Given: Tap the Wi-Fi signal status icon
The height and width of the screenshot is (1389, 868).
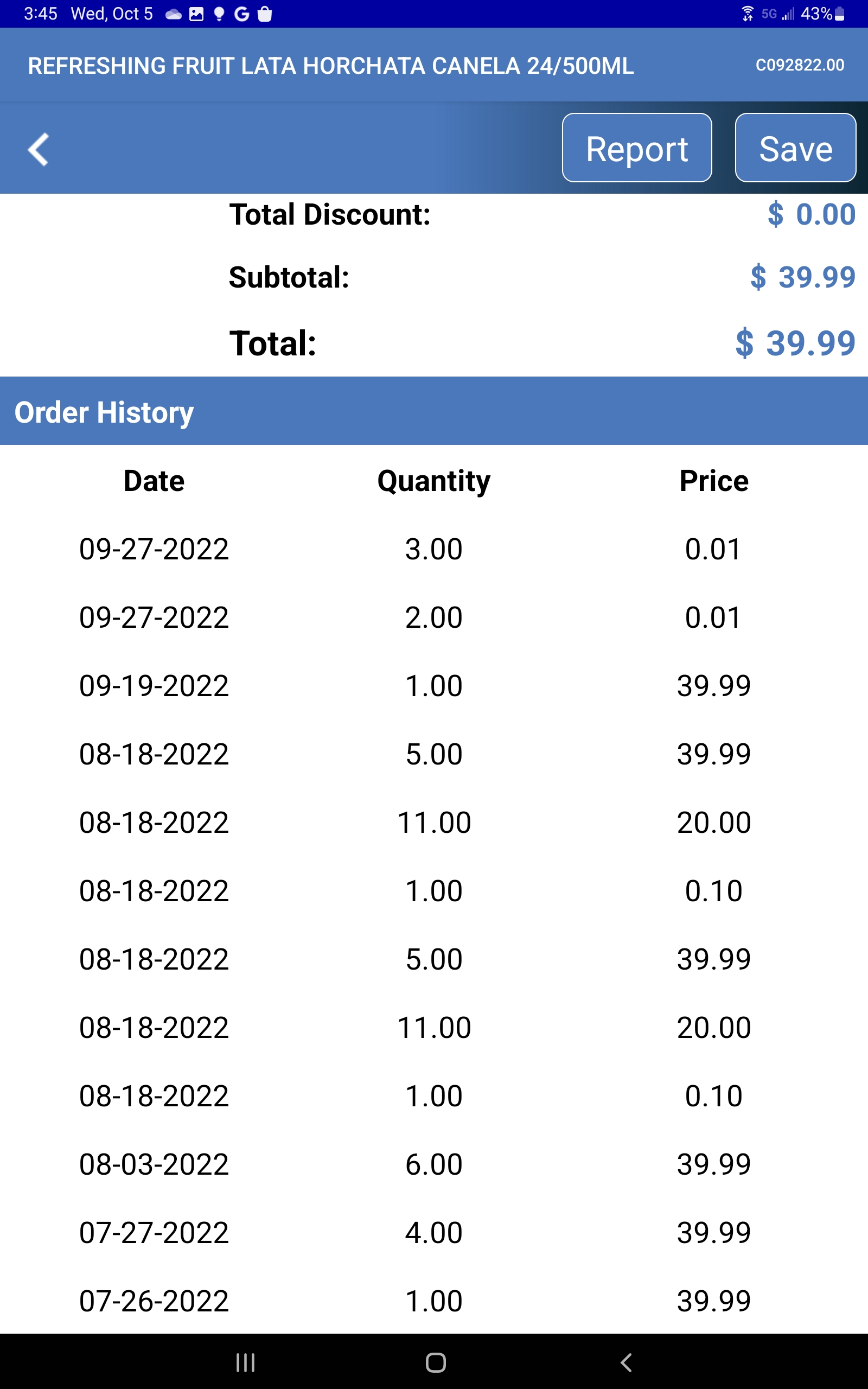Looking at the screenshot, I should [748, 14].
